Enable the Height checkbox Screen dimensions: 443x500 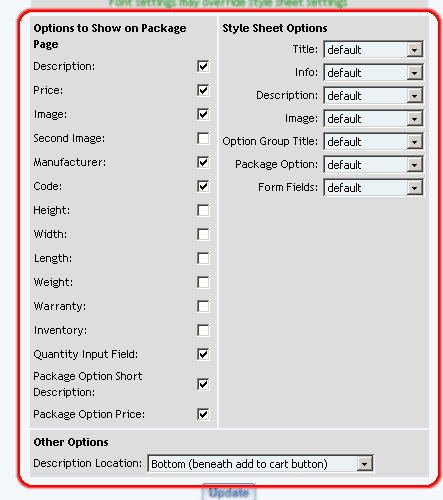203,210
